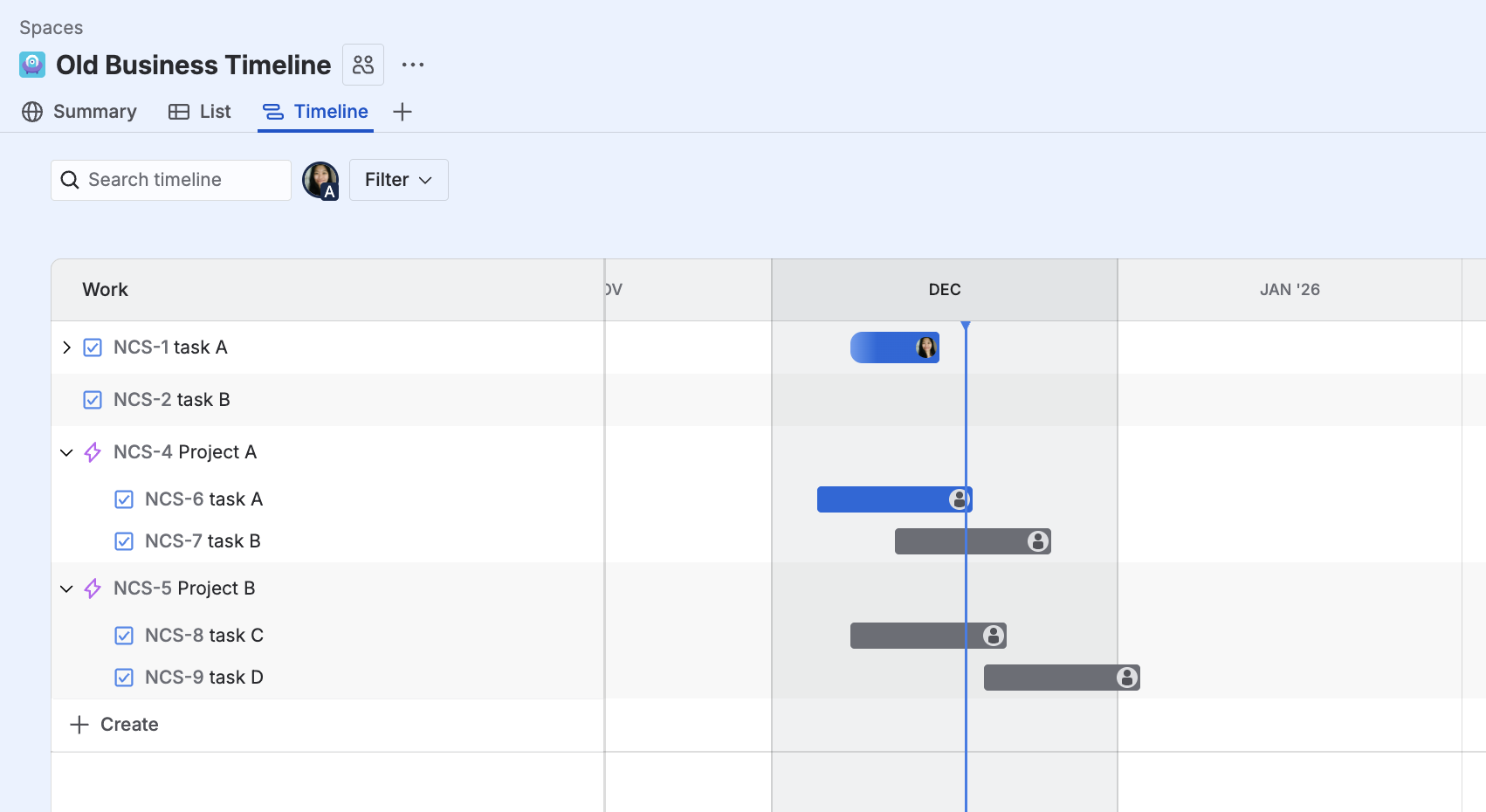Collapse the NCS-4 Project A group
1486x812 pixels.
coord(66,452)
